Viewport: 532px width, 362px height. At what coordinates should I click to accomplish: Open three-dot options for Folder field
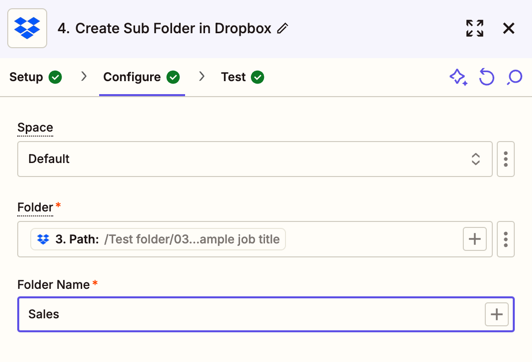tap(506, 239)
